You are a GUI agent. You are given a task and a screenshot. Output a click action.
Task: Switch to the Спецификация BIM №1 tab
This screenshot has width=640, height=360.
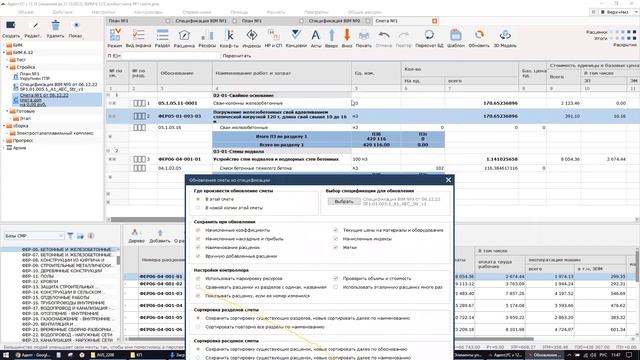[201, 20]
